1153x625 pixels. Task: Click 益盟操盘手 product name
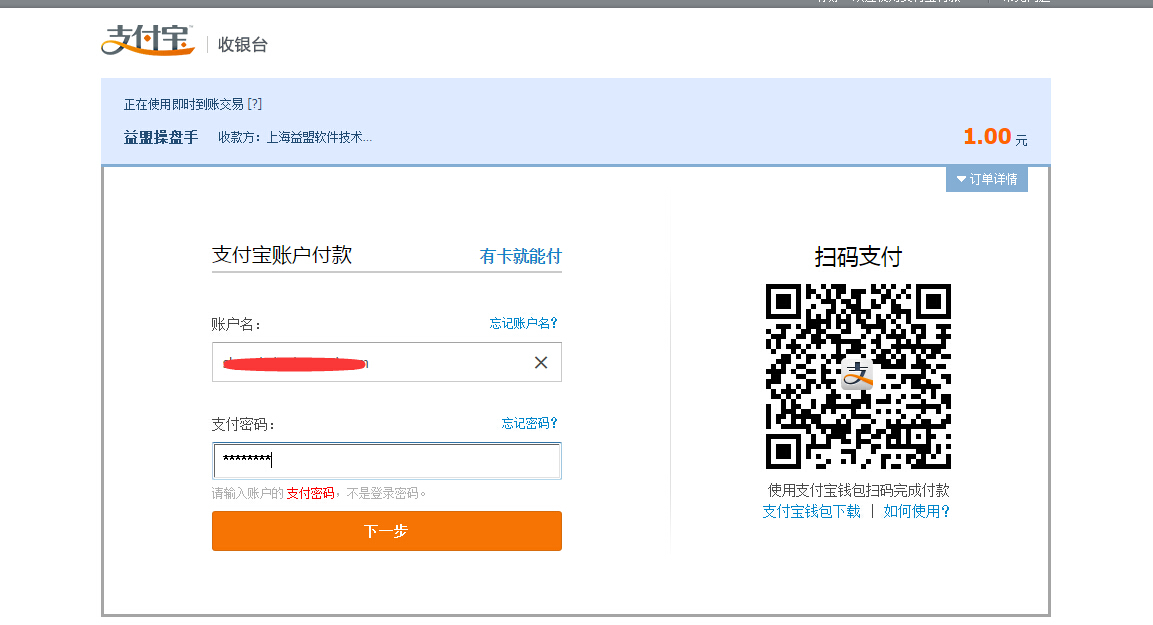[x=161, y=138]
